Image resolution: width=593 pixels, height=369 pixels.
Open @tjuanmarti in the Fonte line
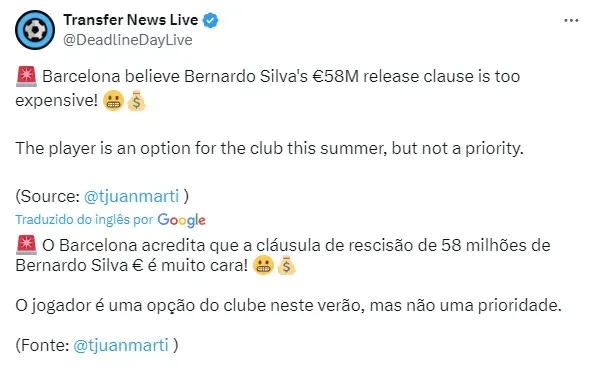pos(121,345)
